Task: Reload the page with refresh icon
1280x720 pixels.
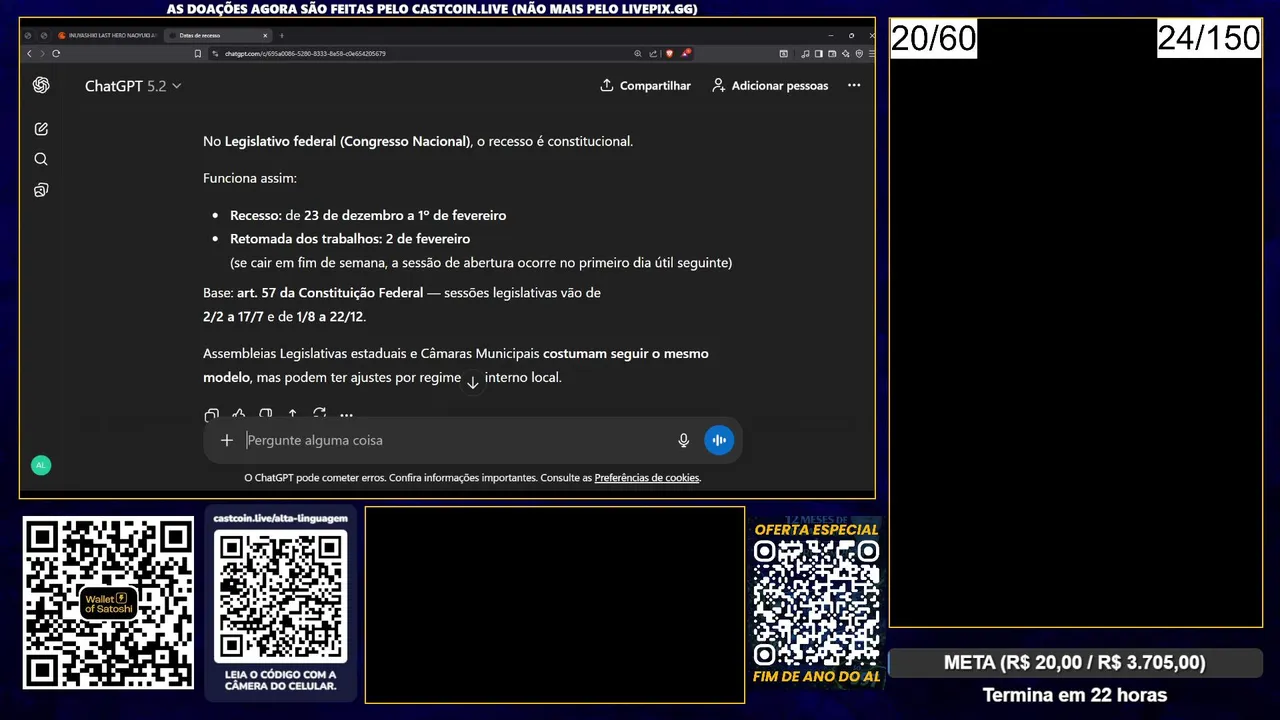Action: [56, 53]
